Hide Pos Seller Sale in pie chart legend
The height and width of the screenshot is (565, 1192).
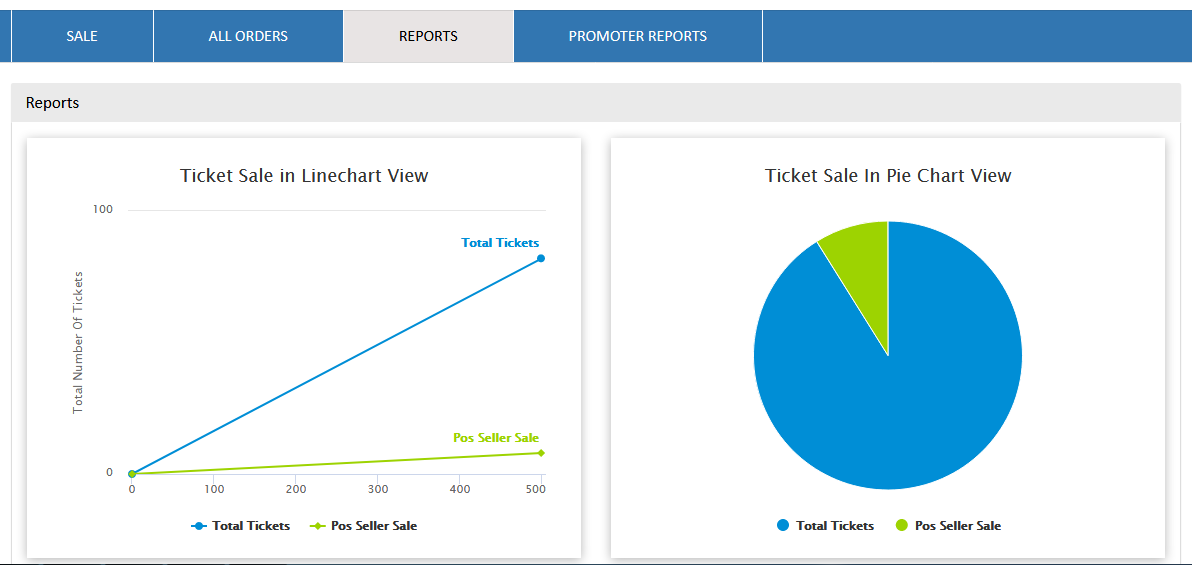click(948, 526)
